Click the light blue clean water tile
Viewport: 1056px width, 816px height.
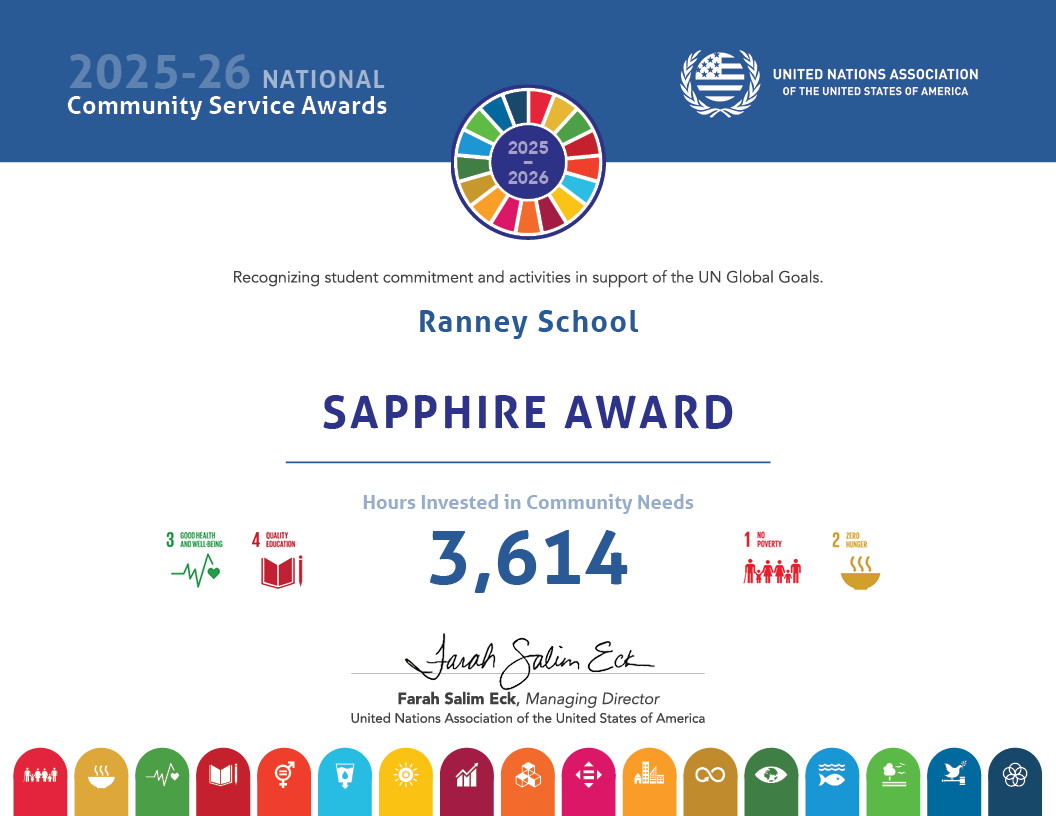click(x=345, y=782)
